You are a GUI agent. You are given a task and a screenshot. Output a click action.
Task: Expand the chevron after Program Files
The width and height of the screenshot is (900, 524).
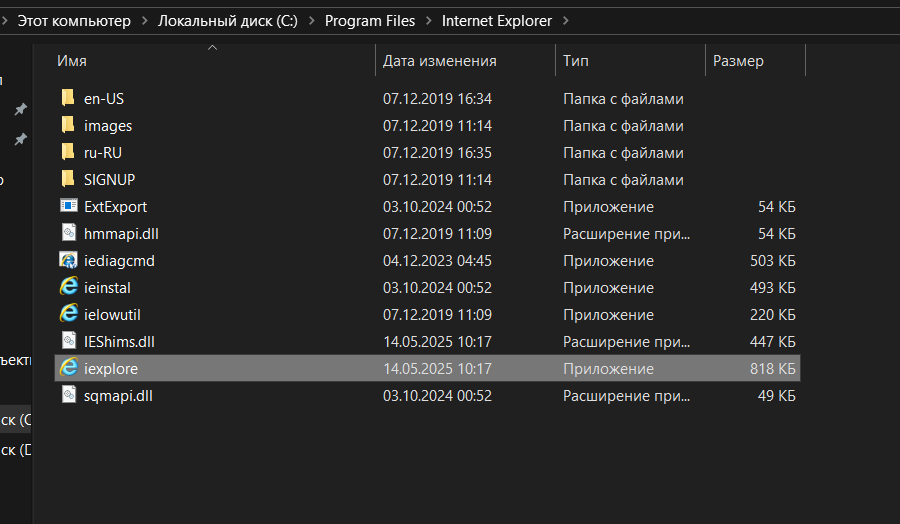429,21
